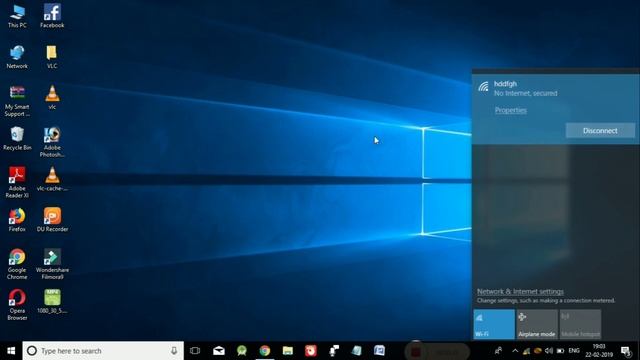Launch Firefox from desktop

click(x=17, y=220)
